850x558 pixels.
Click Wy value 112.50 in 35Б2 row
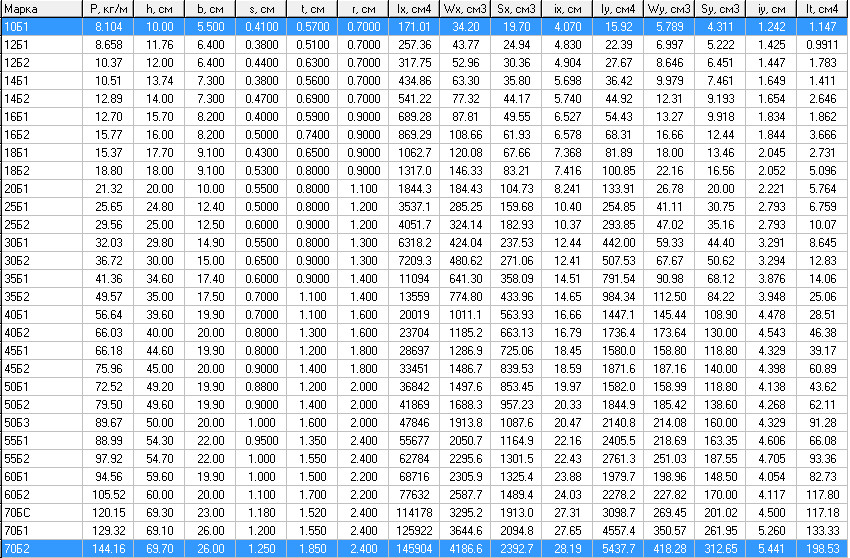pyautogui.click(x=669, y=297)
